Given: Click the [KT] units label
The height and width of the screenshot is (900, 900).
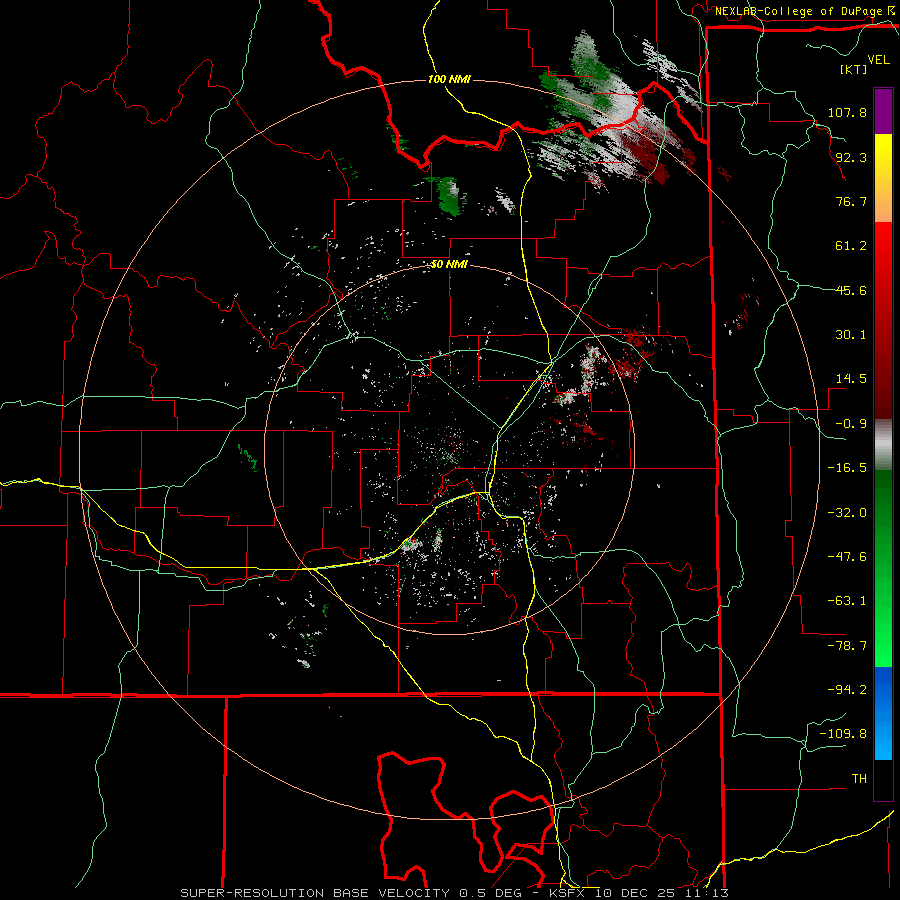Looking at the screenshot, I should click(x=853, y=69).
